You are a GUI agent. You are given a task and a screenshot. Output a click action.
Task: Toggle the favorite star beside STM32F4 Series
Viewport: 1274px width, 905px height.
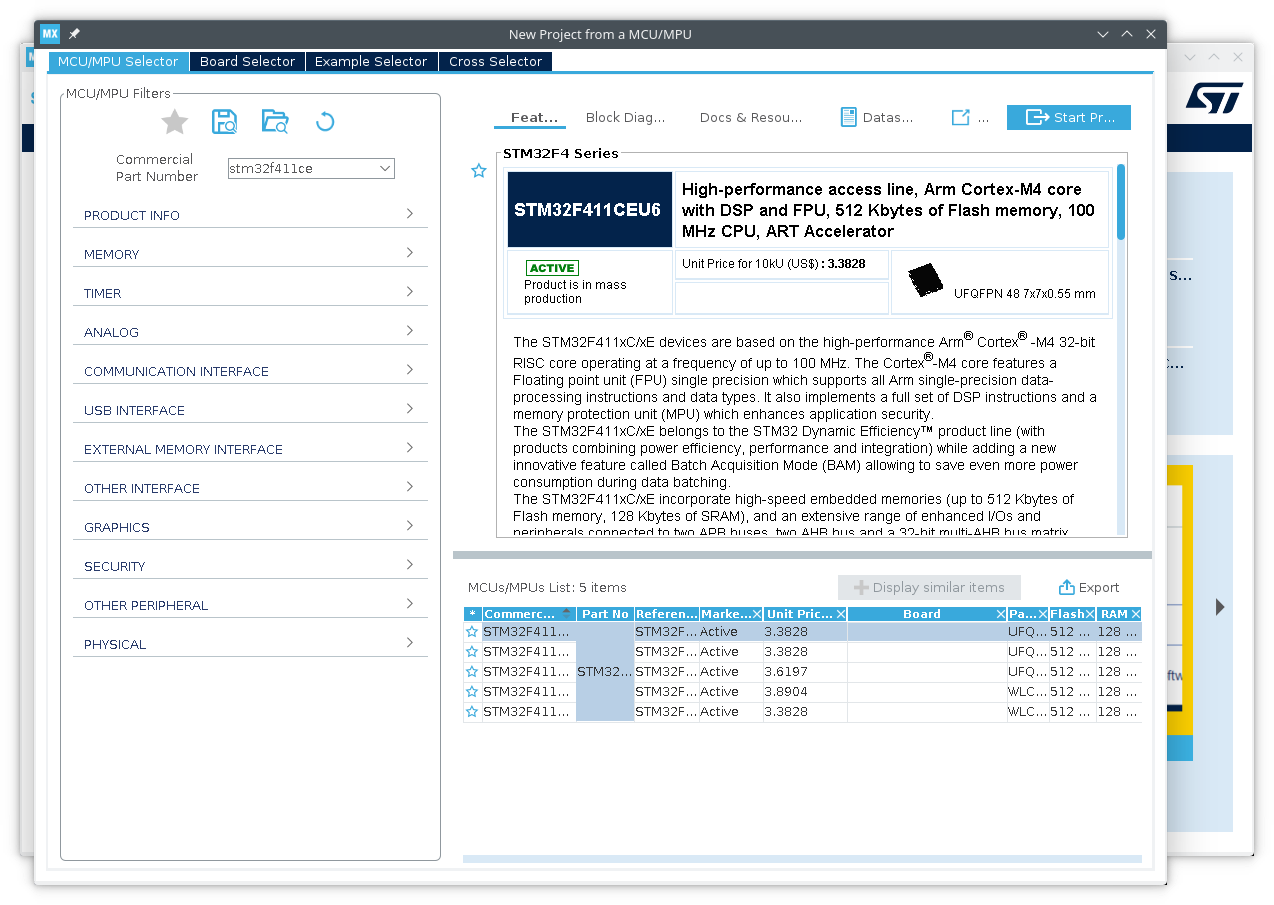coord(479,171)
